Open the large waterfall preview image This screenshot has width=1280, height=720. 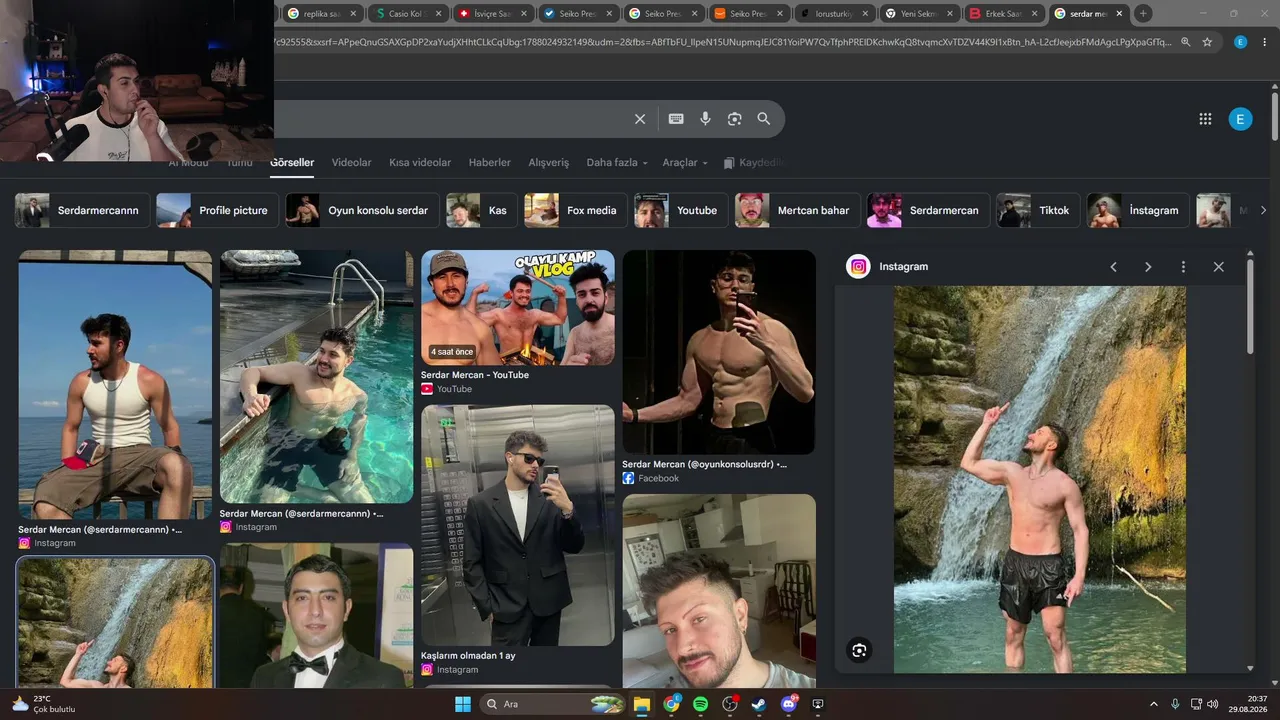[x=1040, y=479]
